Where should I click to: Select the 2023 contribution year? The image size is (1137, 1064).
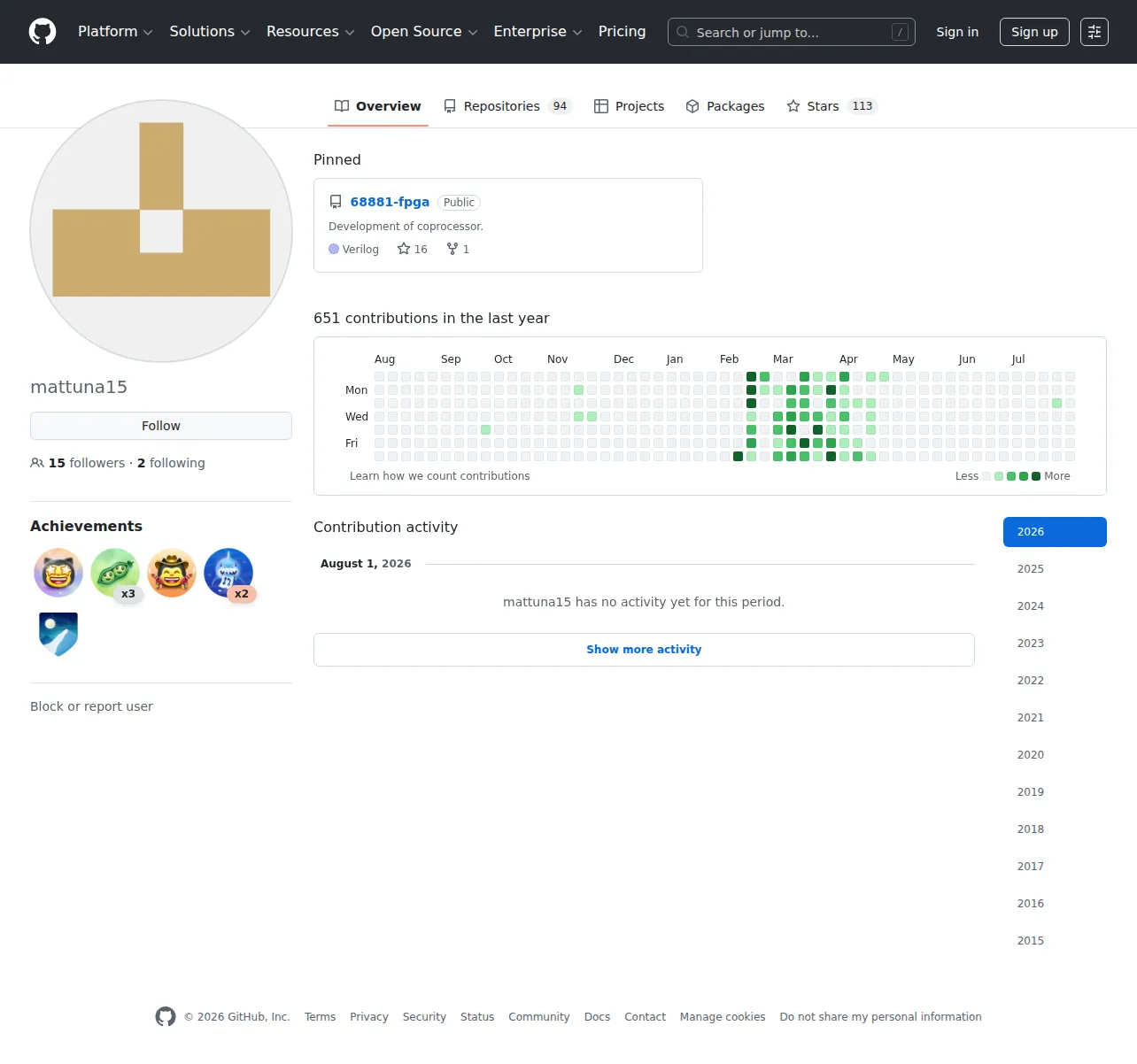click(x=1055, y=644)
